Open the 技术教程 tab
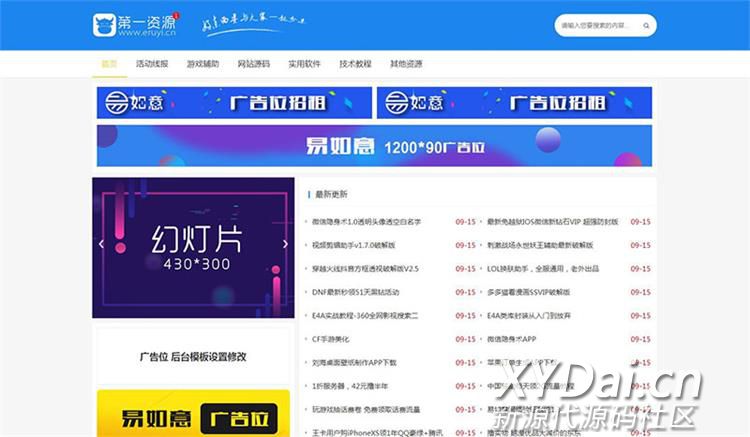Viewport: 750px width, 437px height. click(x=355, y=64)
